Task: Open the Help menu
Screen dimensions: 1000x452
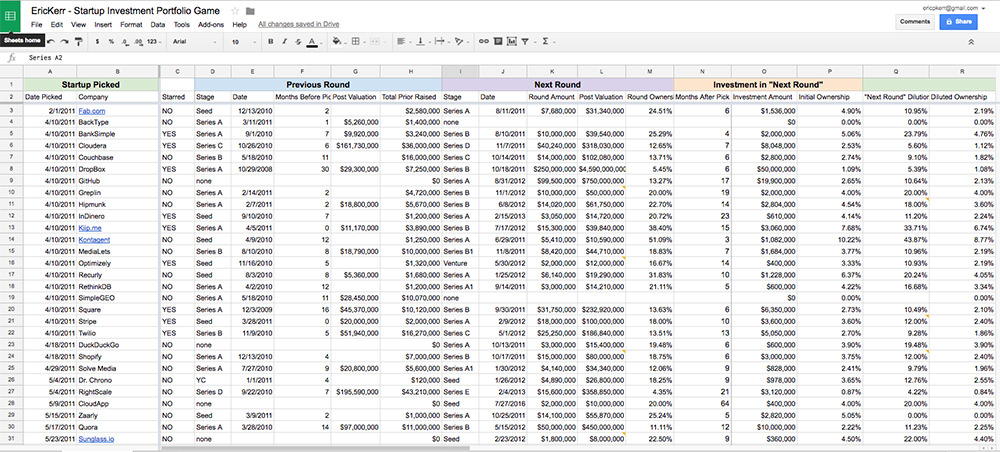Action: coord(240,24)
